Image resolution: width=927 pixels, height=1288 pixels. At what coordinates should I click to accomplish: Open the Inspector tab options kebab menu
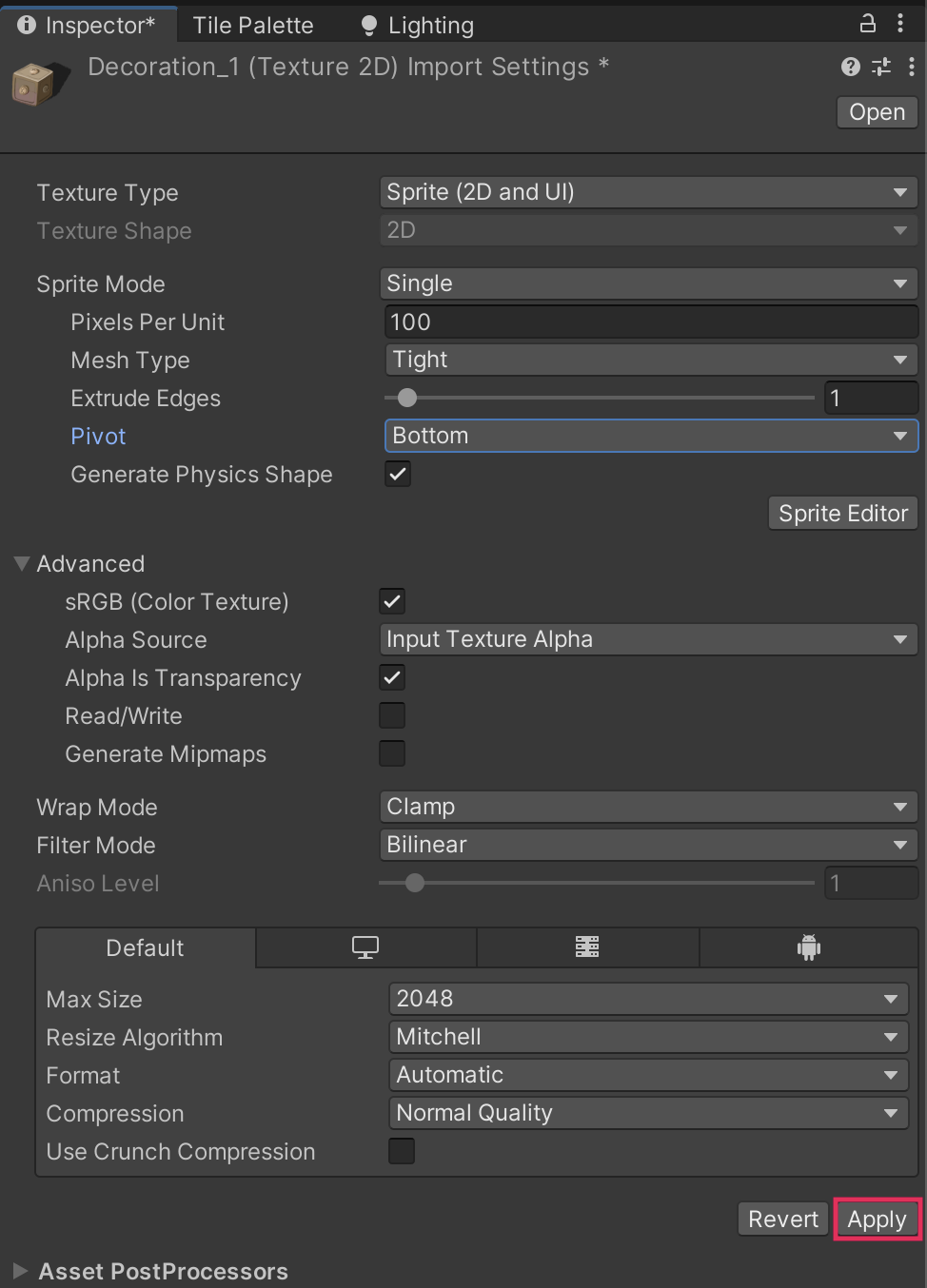(900, 24)
